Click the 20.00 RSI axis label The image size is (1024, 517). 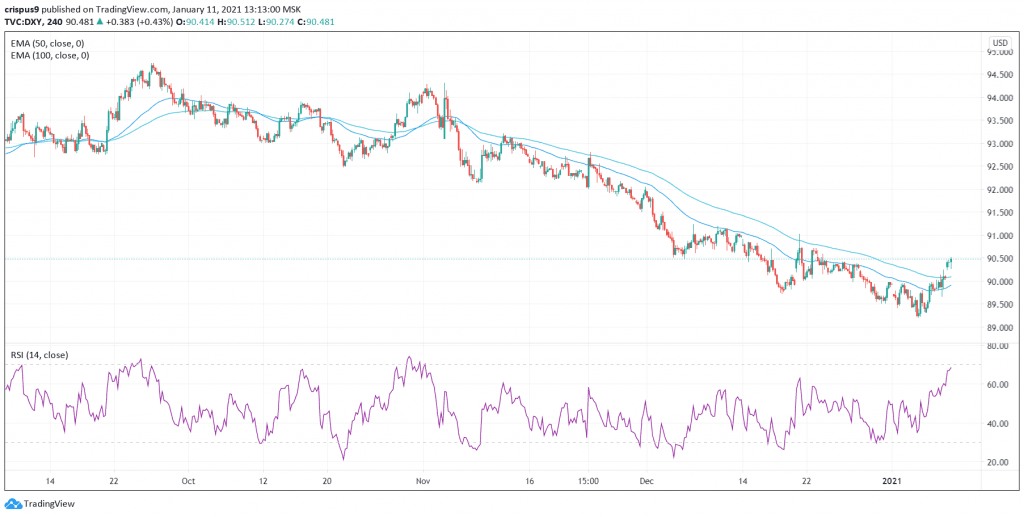[x=997, y=462]
